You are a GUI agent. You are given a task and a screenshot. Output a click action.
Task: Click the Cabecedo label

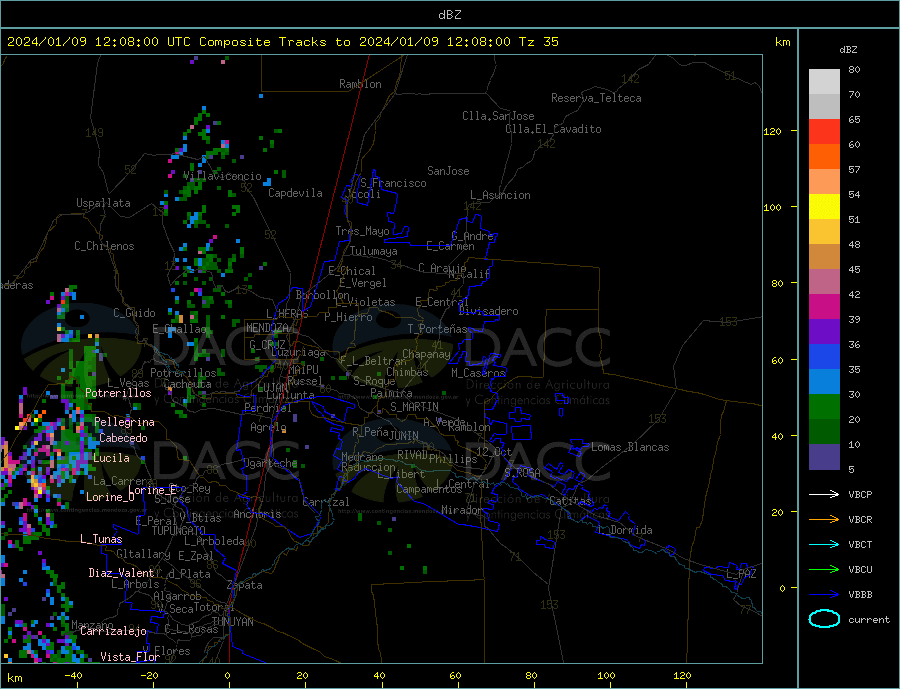click(123, 438)
